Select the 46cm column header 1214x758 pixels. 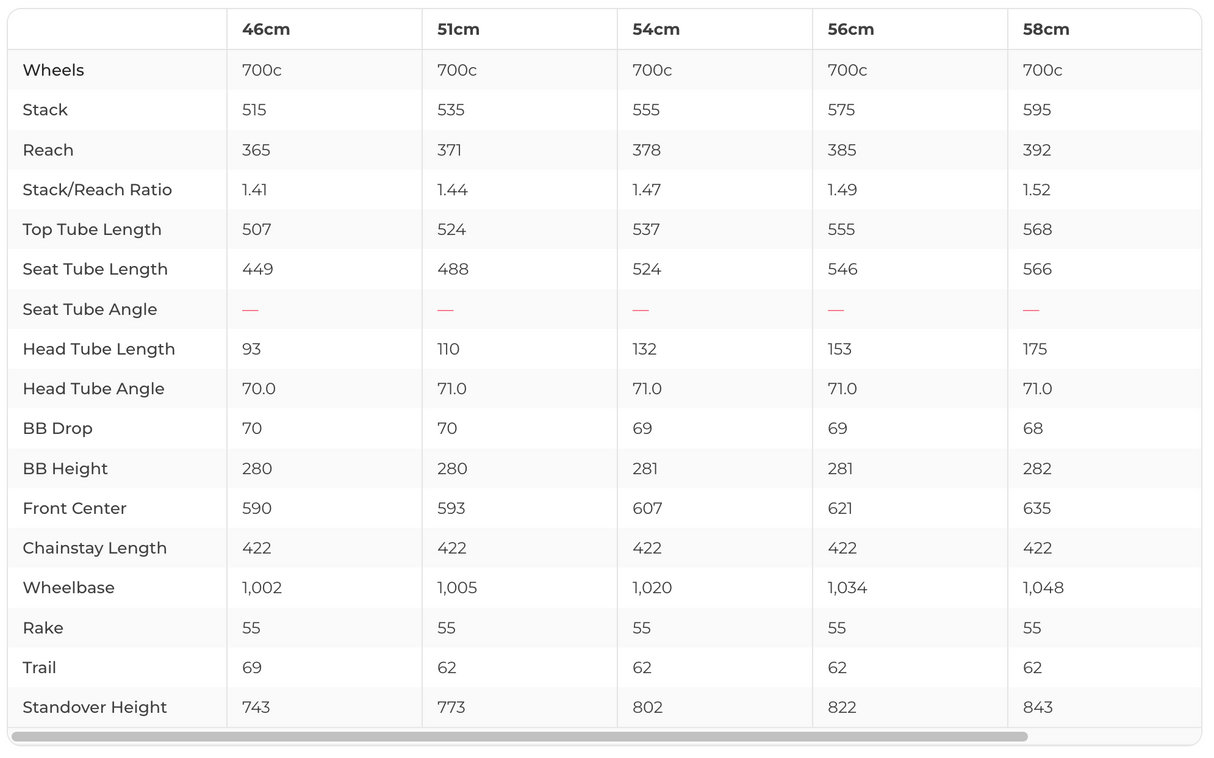point(266,30)
